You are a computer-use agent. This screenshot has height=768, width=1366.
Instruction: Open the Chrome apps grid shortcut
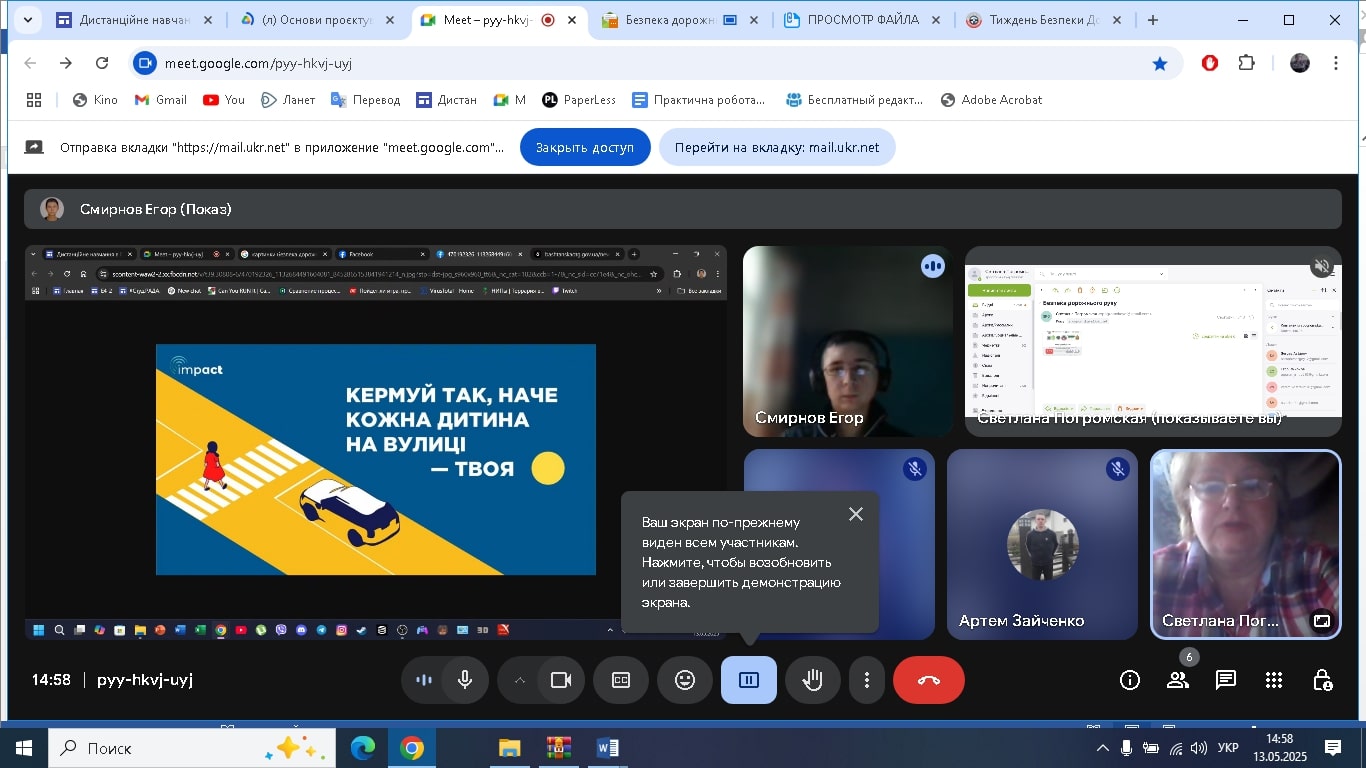pyautogui.click(x=34, y=100)
